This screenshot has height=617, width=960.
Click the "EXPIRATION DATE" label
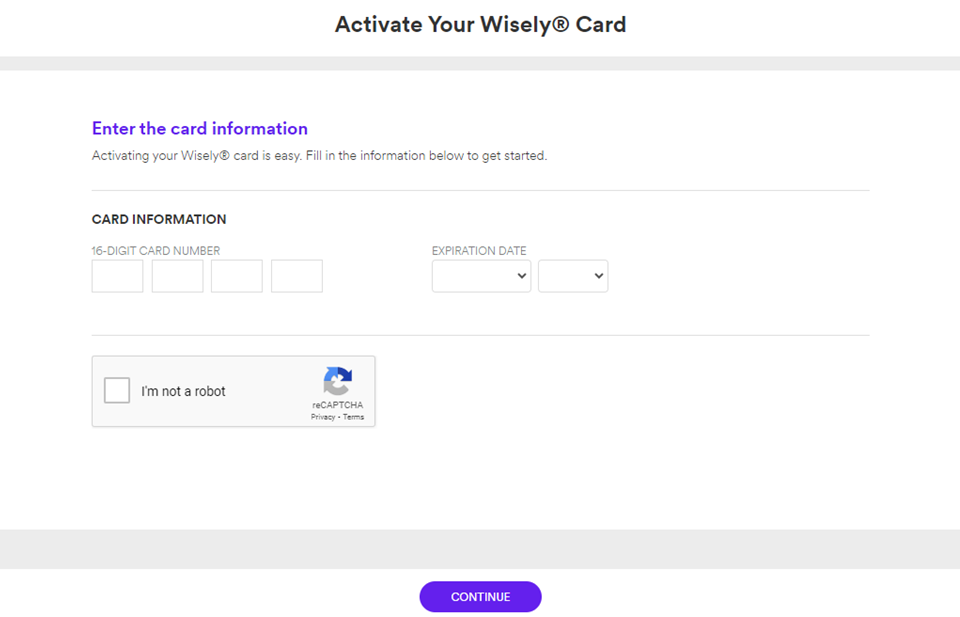click(x=479, y=251)
